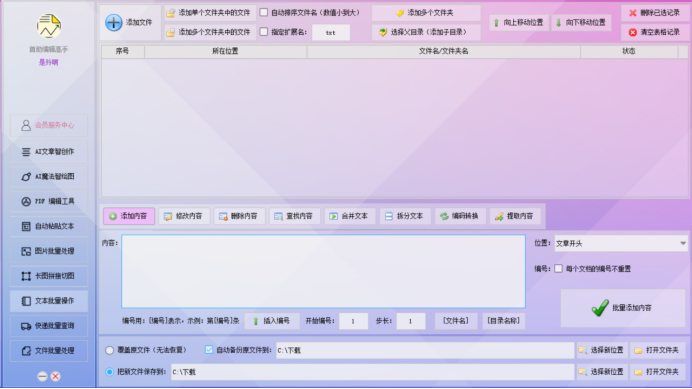Click the 步长 input field
Screen dimensions: 692x389
(411, 321)
